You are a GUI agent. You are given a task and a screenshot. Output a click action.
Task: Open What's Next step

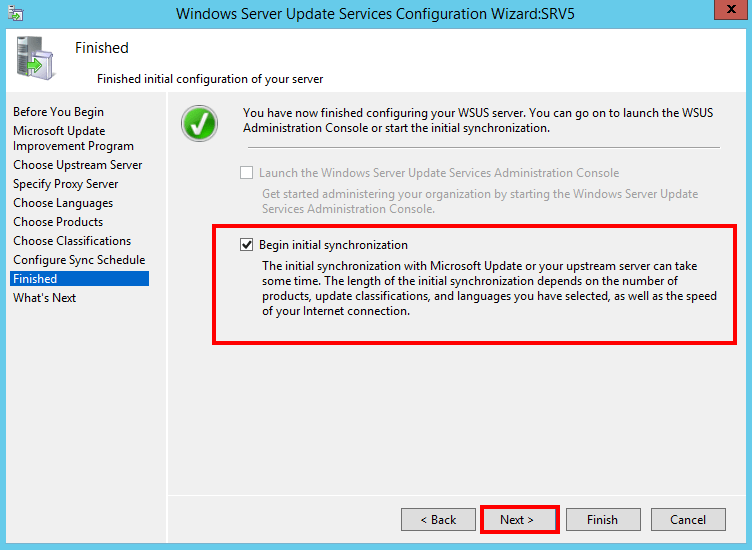pyautogui.click(x=45, y=298)
